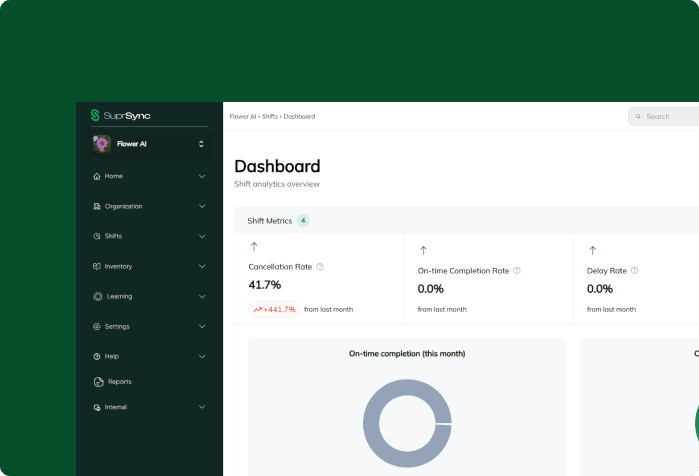Click the Help question-mark icon in sidebar

click(97, 357)
